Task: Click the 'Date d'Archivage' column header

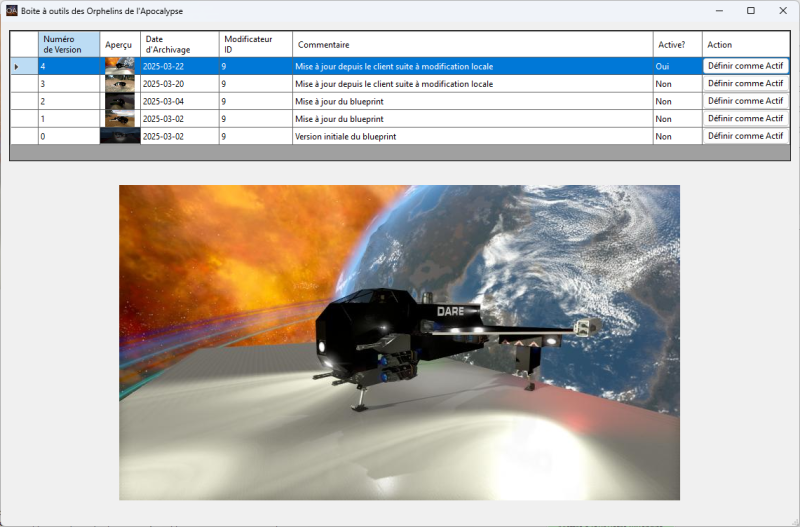Action: (x=179, y=44)
